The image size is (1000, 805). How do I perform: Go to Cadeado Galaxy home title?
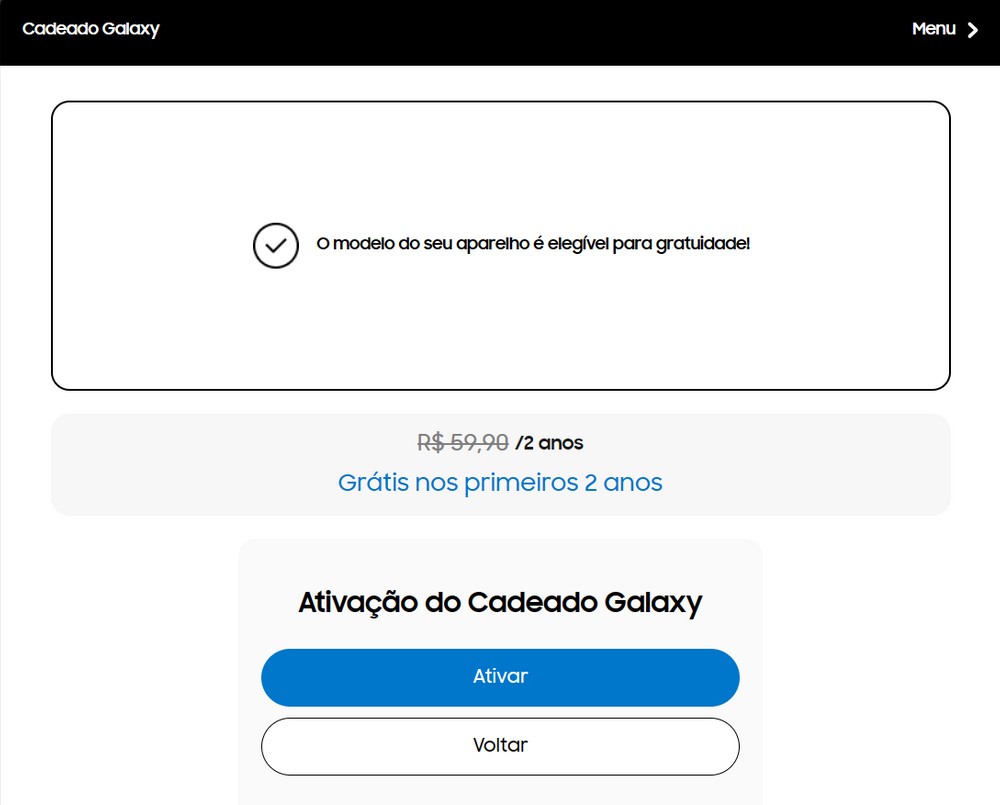point(91,29)
